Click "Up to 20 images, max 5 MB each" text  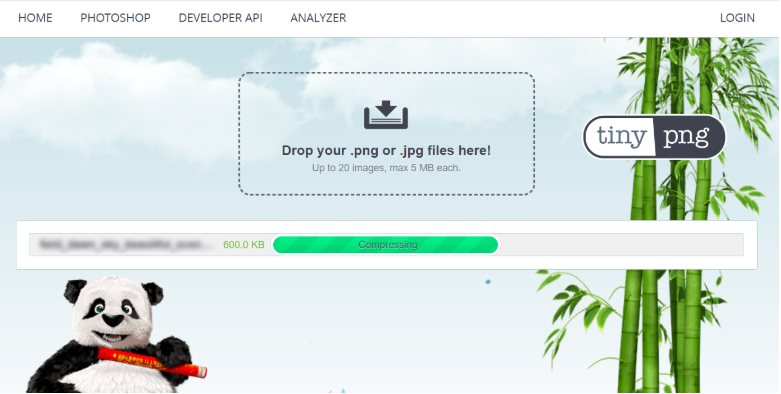[x=387, y=168]
